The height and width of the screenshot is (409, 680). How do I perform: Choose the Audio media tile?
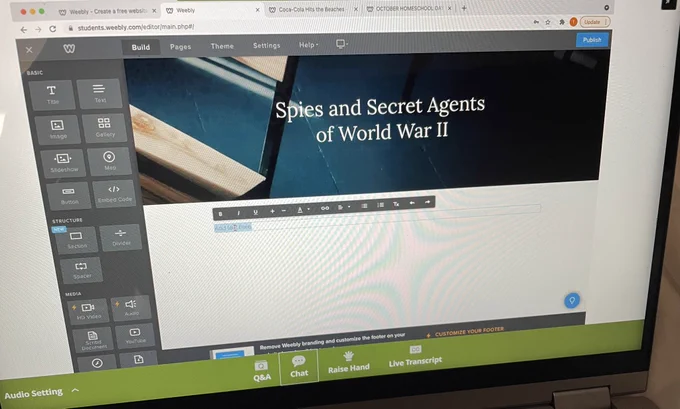coord(131,308)
